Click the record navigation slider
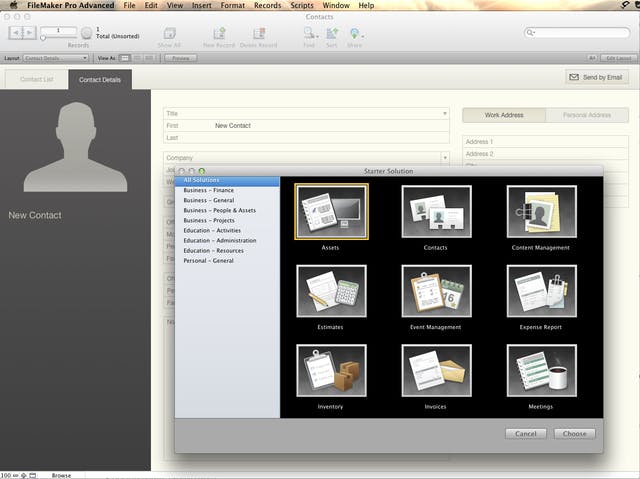 coord(43,38)
